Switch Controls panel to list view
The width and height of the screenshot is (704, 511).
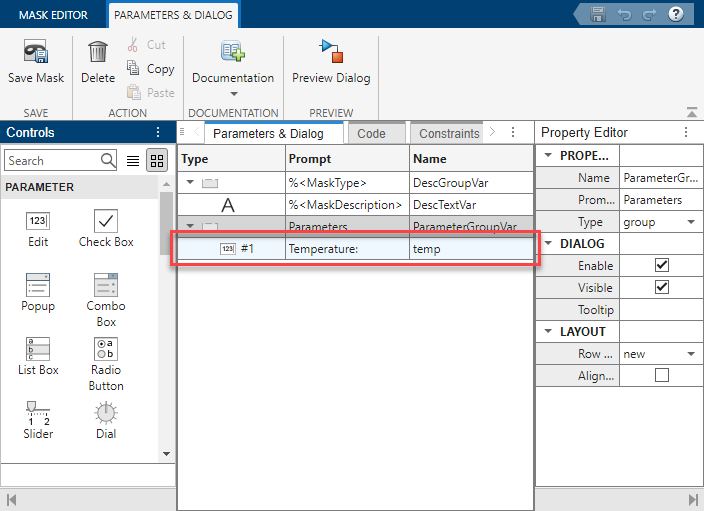click(x=134, y=160)
